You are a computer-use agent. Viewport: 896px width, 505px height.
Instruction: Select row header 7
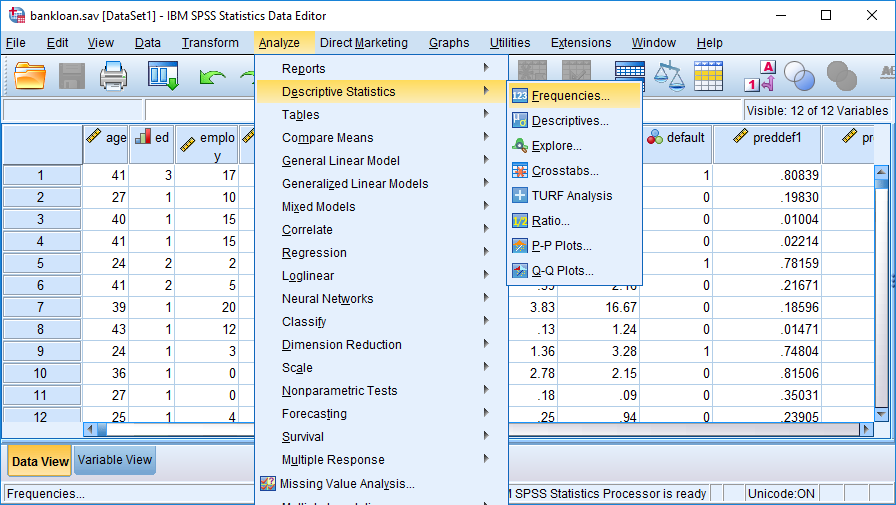(x=41, y=307)
